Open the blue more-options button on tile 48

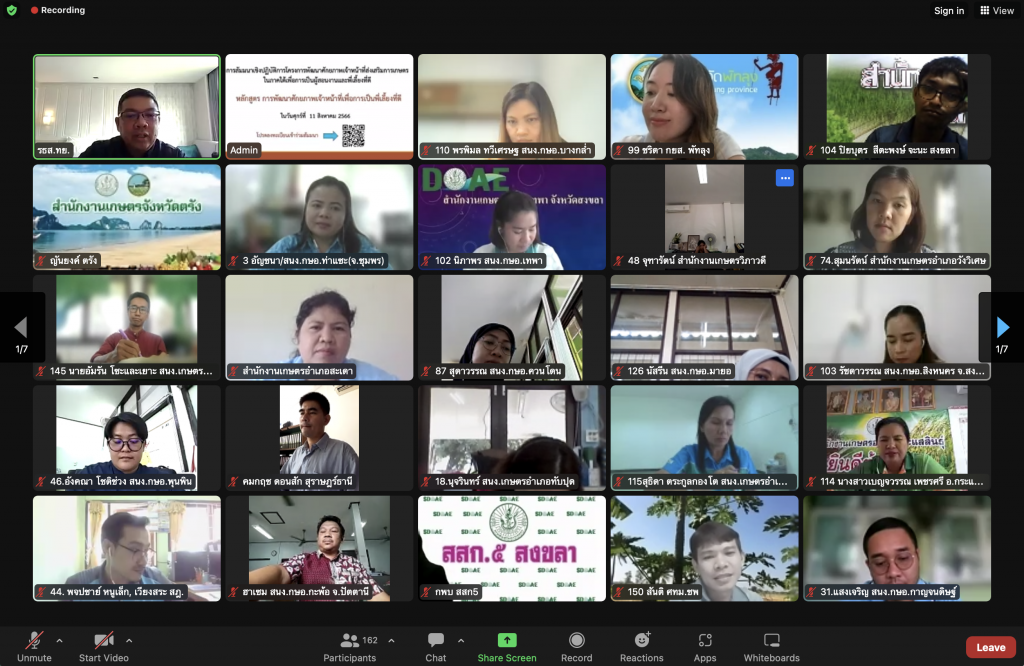point(785,178)
